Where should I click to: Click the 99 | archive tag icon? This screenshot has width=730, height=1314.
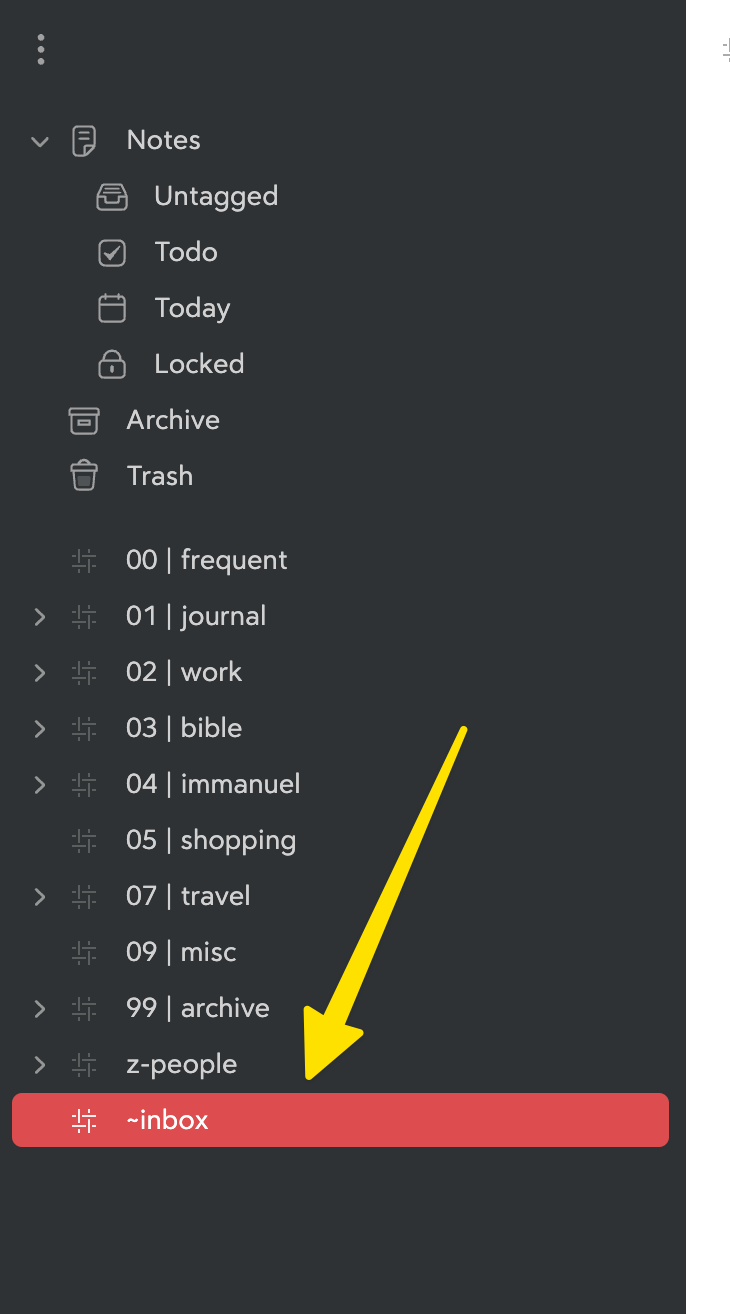(x=84, y=1008)
